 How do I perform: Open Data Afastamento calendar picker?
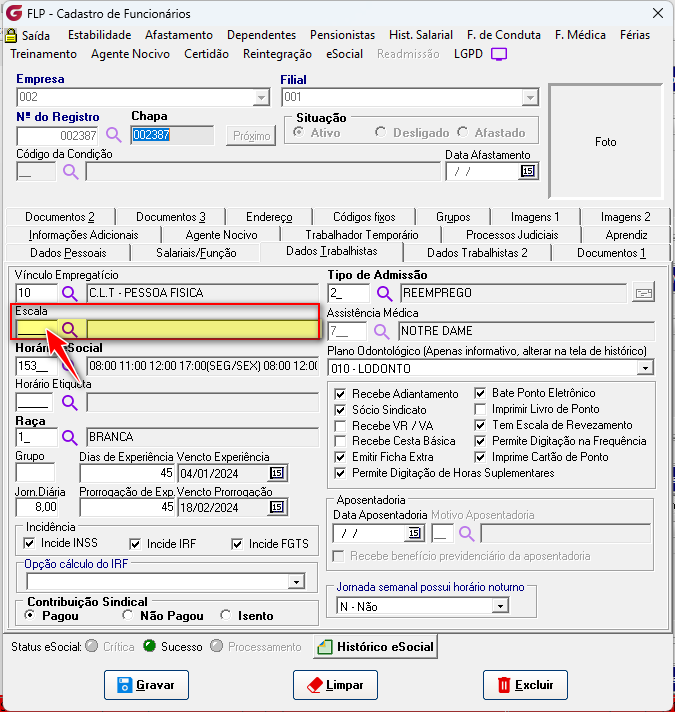coord(527,172)
